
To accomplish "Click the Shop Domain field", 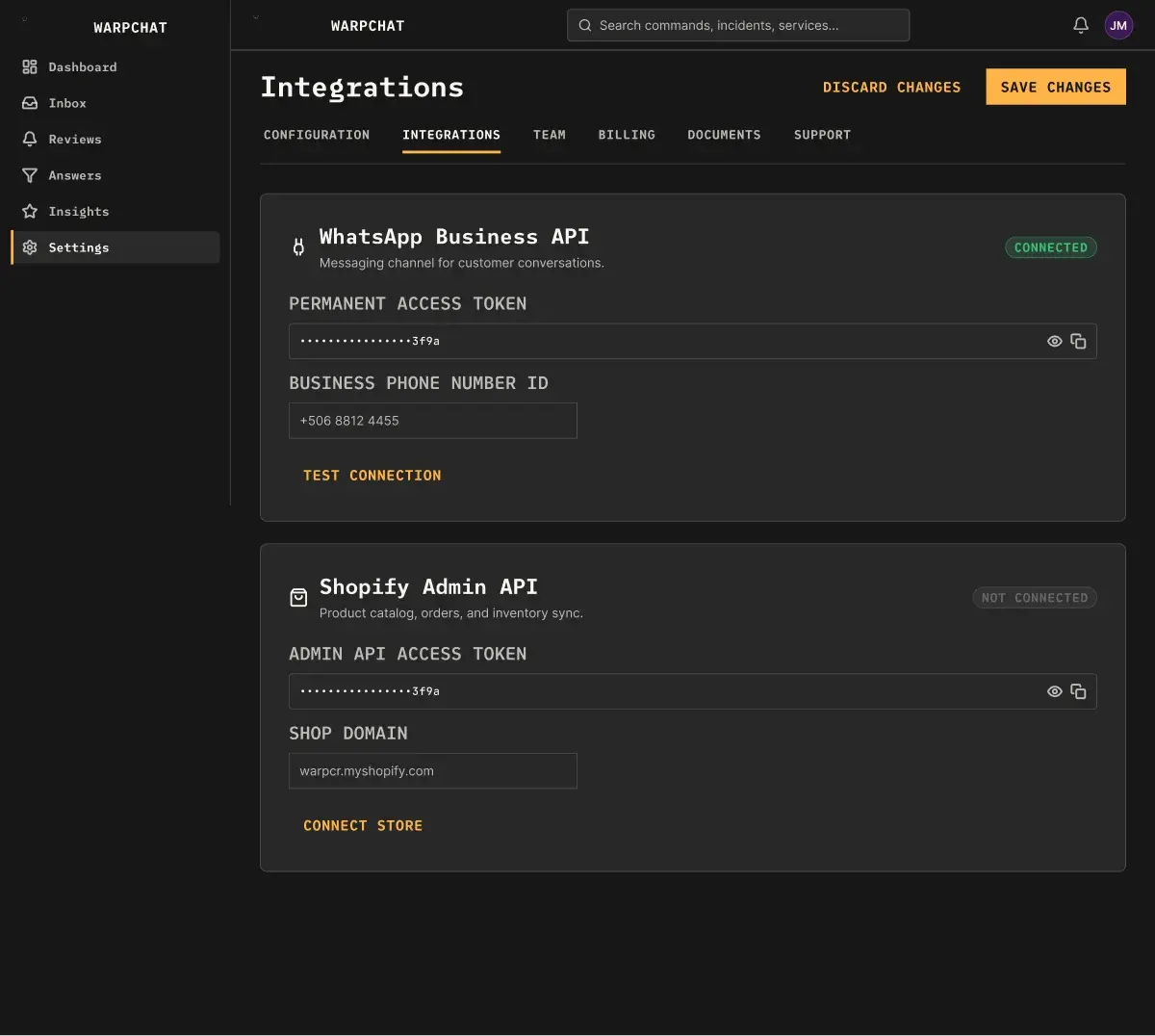I will 433,771.
